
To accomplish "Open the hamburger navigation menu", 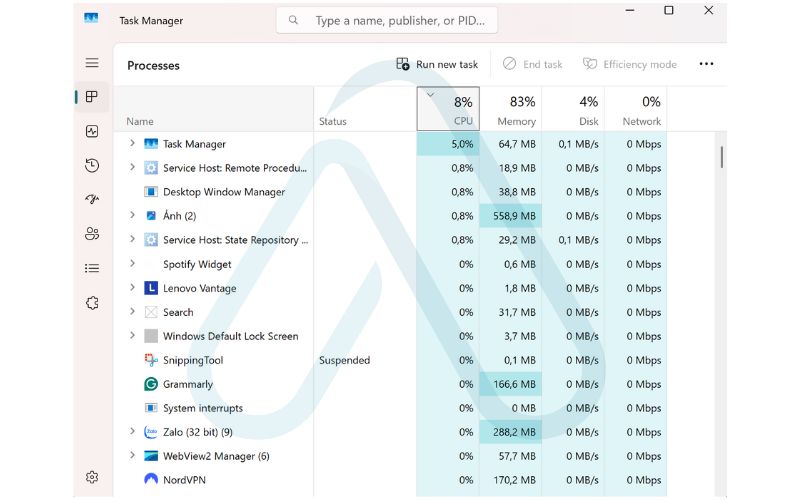I will [x=92, y=63].
